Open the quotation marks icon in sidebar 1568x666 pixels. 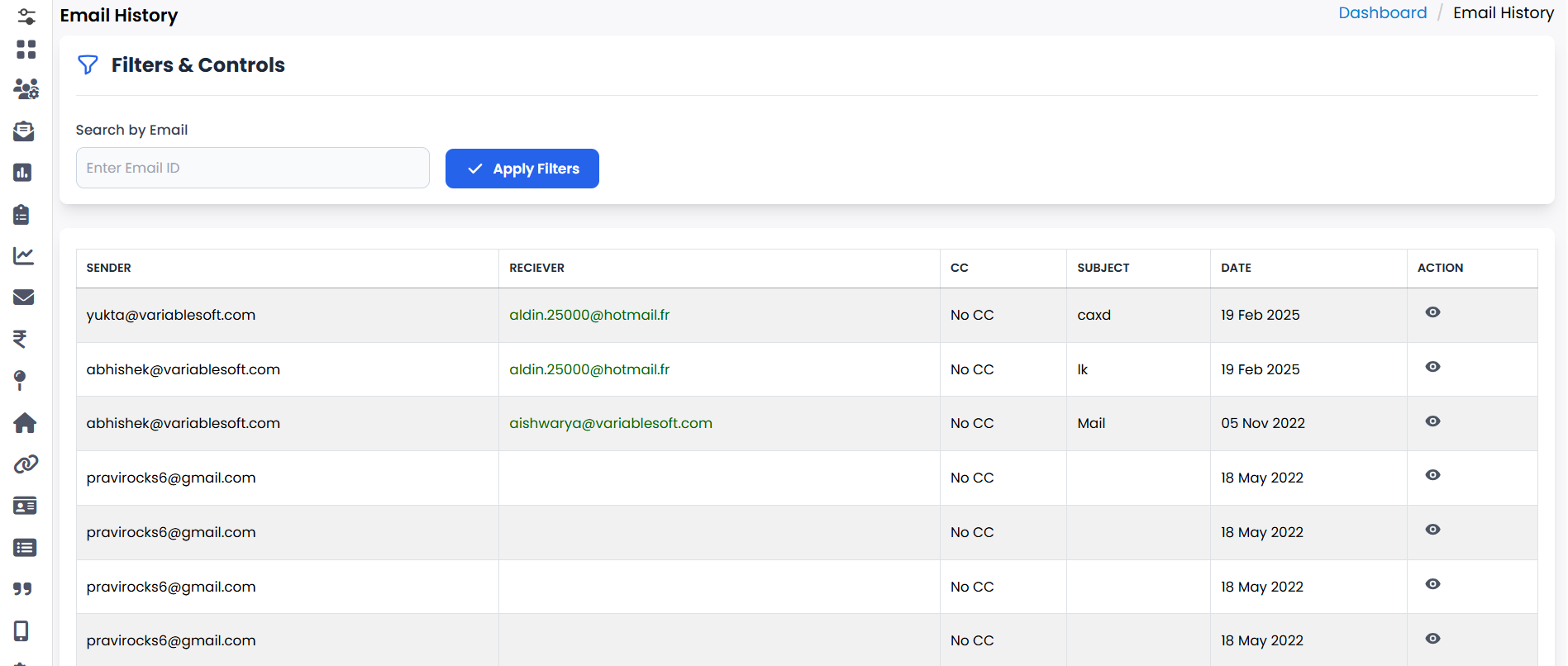pyautogui.click(x=23, y=589)
